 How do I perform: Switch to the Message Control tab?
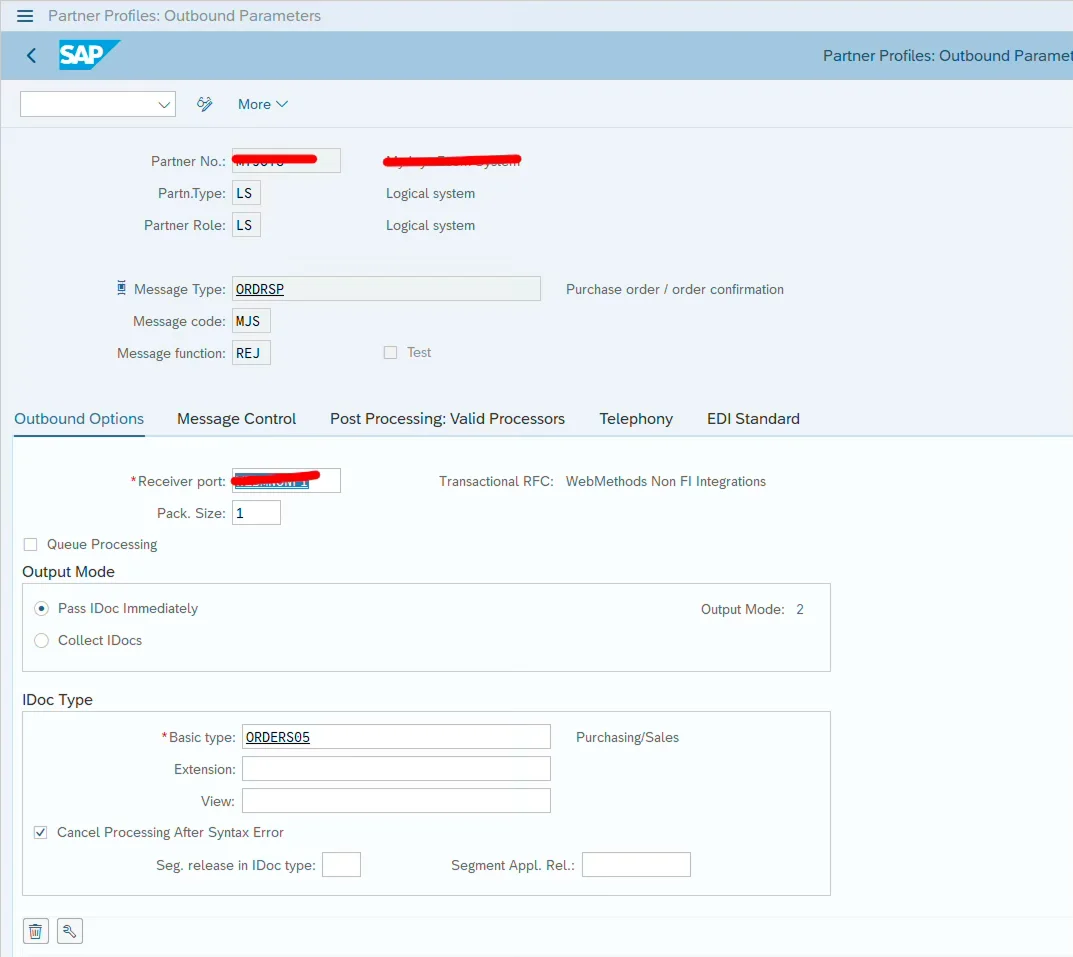point(236,419)
